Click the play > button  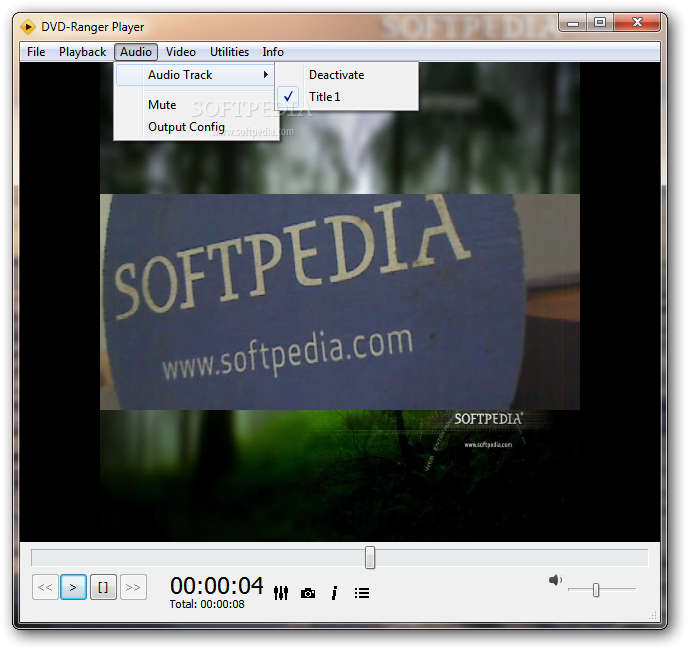coord(73,587)
